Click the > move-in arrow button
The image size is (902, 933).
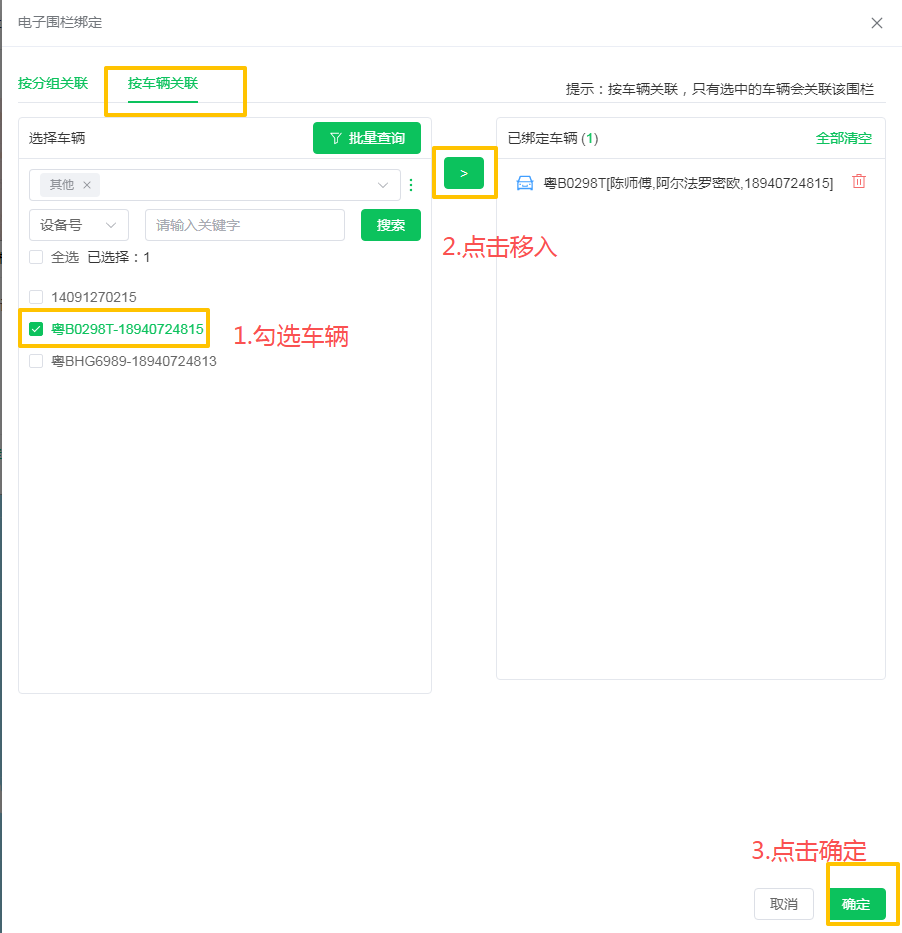click(464, 173)
